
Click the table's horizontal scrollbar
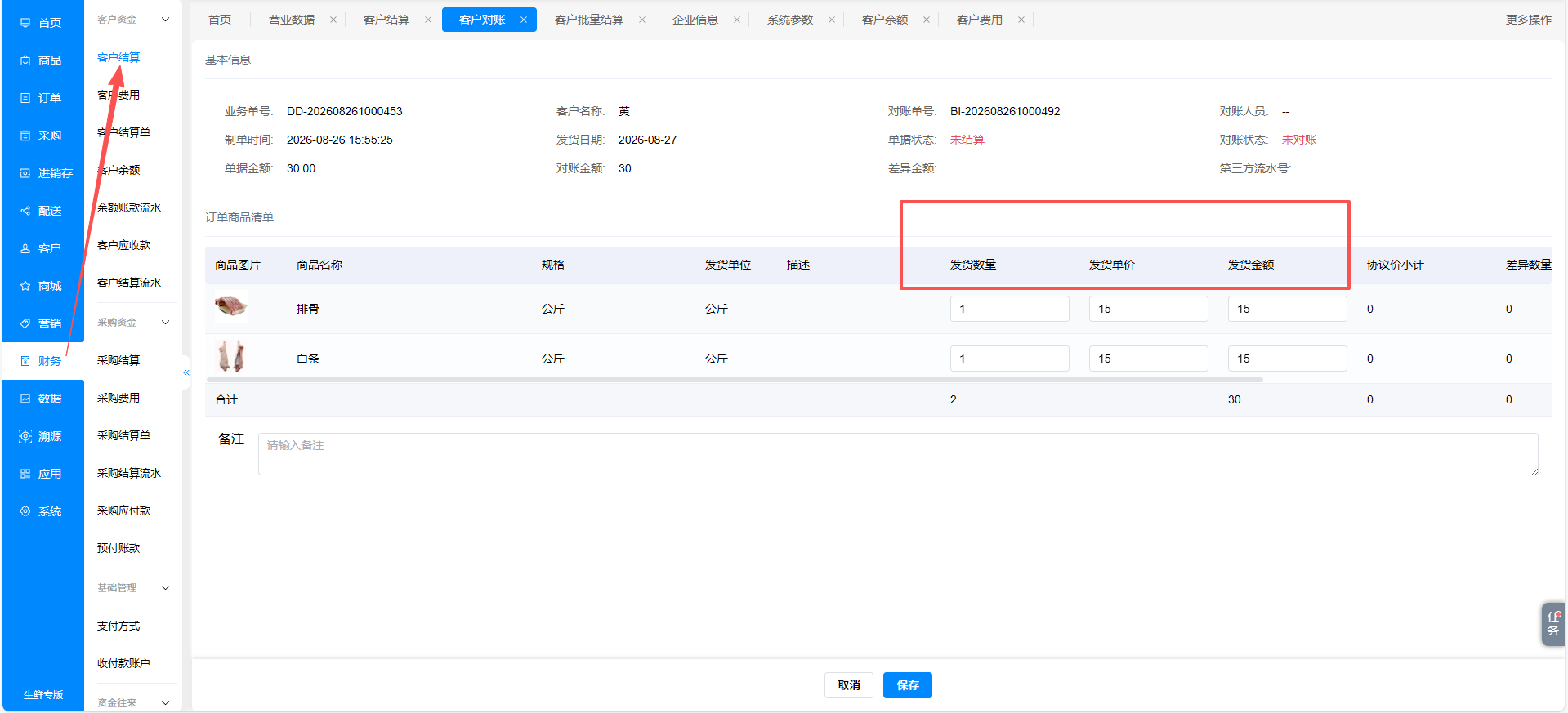coord(735,380)
